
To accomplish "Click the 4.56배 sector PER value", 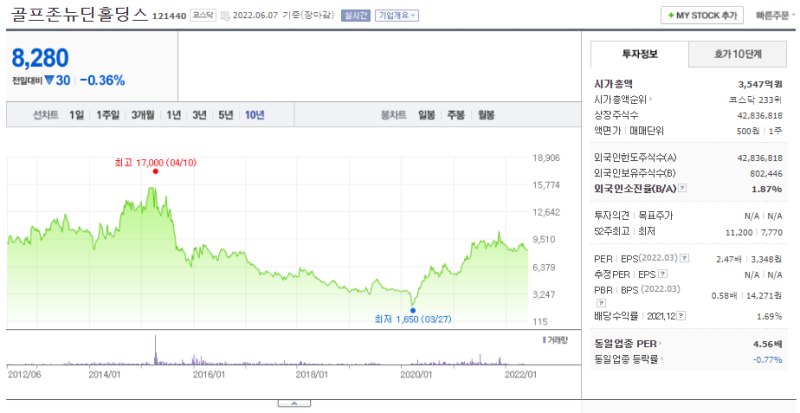I will pos(768,344).
